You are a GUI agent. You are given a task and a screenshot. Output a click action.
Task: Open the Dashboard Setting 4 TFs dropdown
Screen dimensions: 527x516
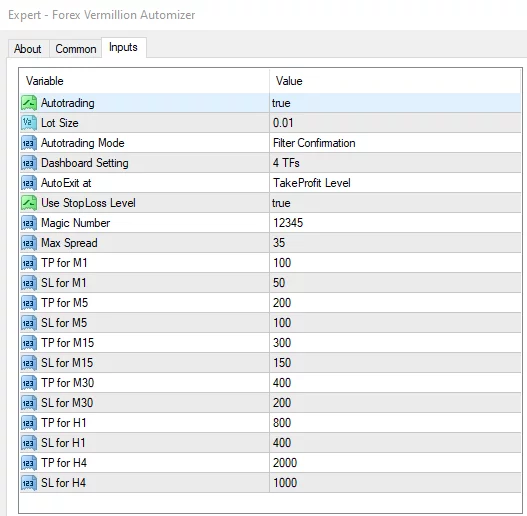(395, 163)
